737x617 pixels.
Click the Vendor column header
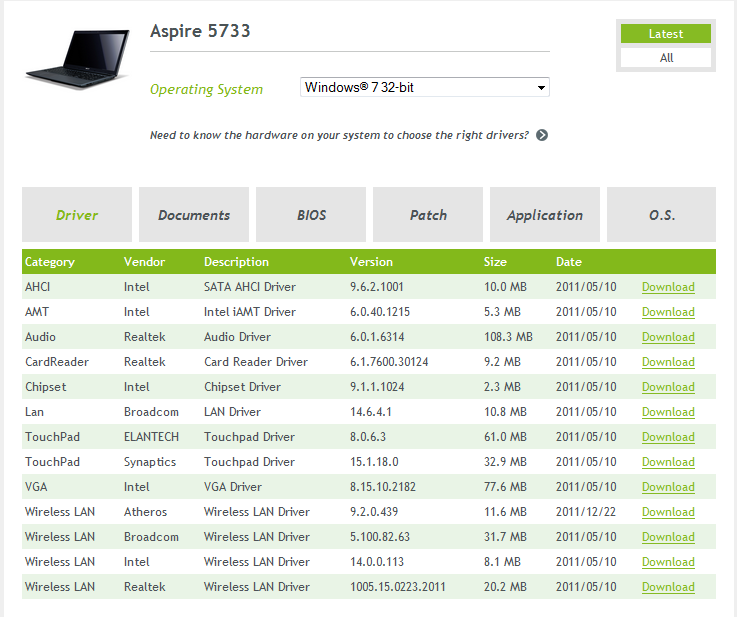click(x=144, y=262)
